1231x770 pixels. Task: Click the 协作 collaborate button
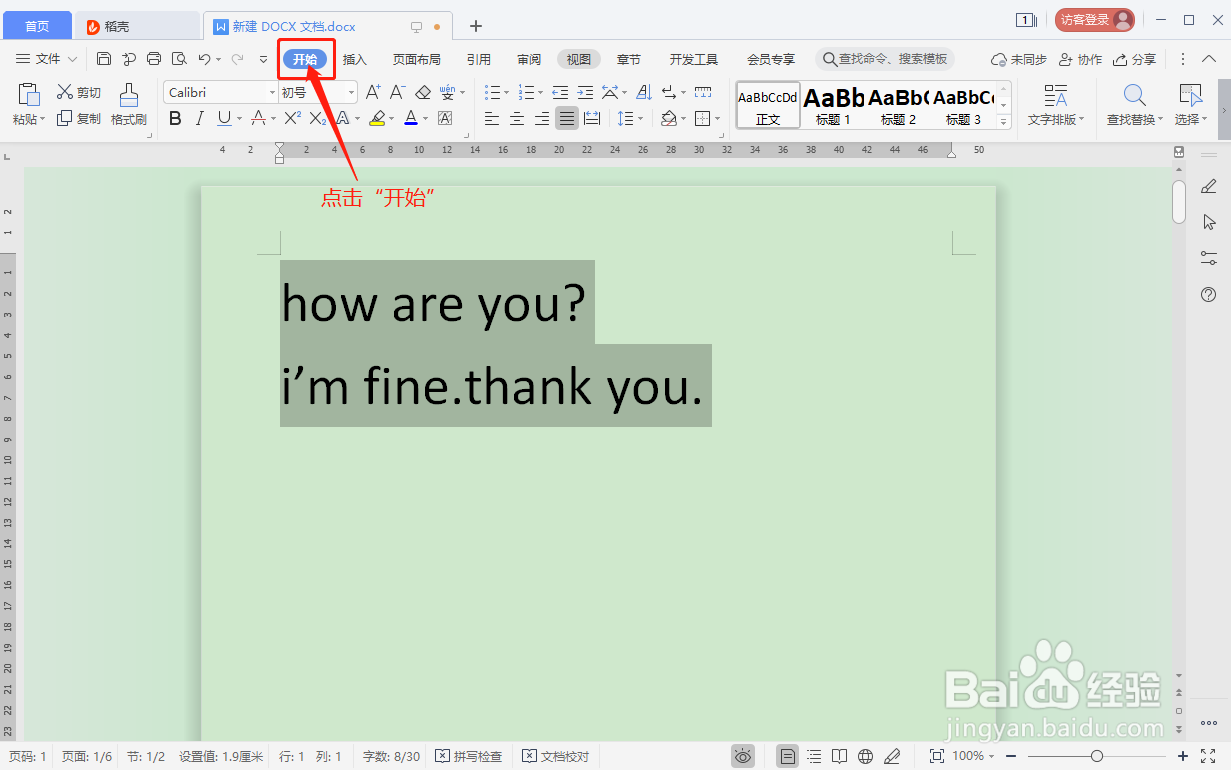(1080, 59)
